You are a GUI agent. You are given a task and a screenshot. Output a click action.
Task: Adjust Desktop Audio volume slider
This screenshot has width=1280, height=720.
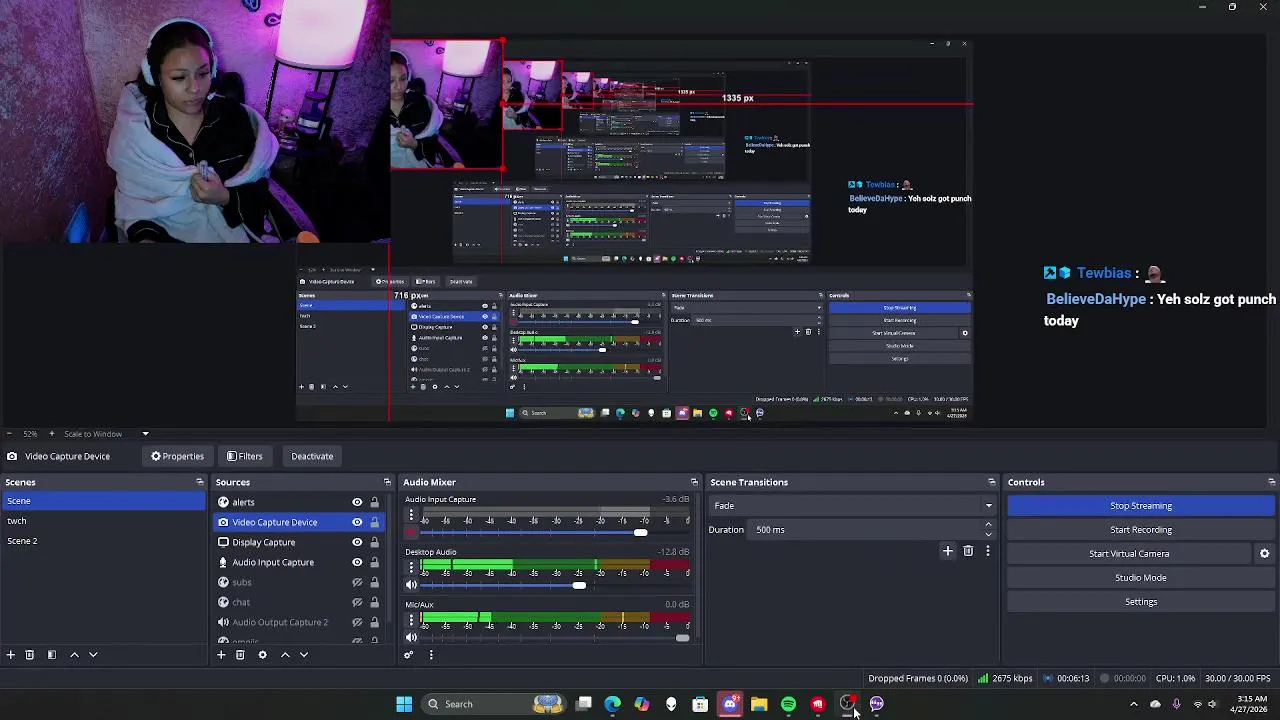tap(579, 585)
